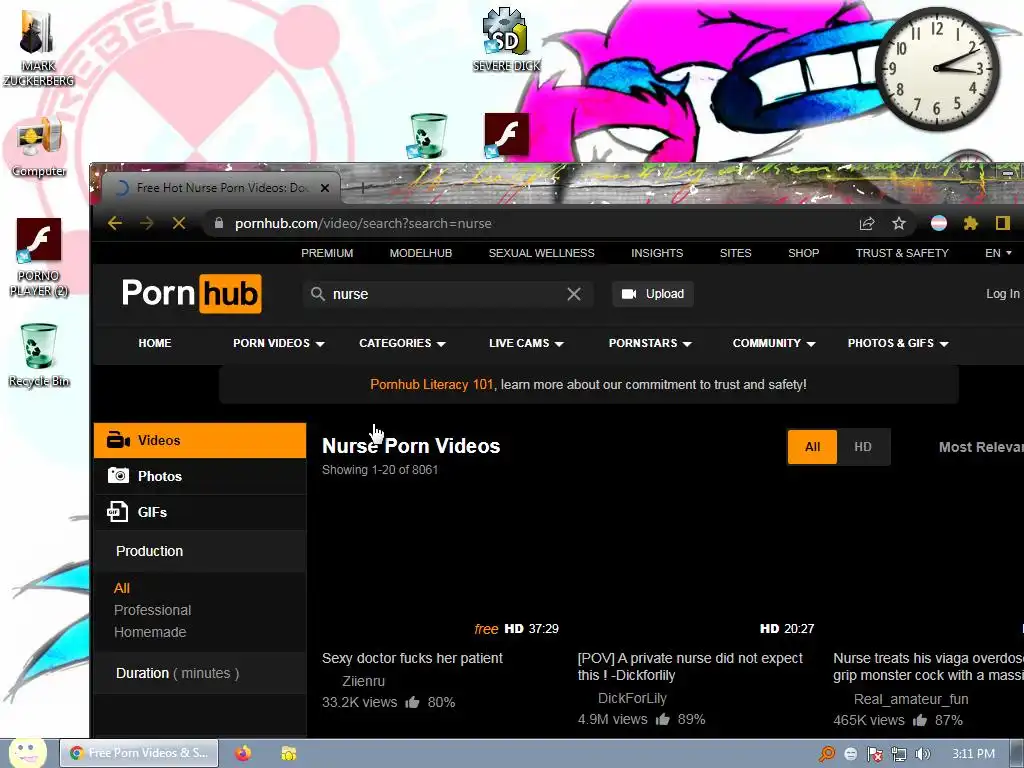Open the browser profile avatar
The width and height of the screenshot is (1024, 768).
(x=939, y=223)
